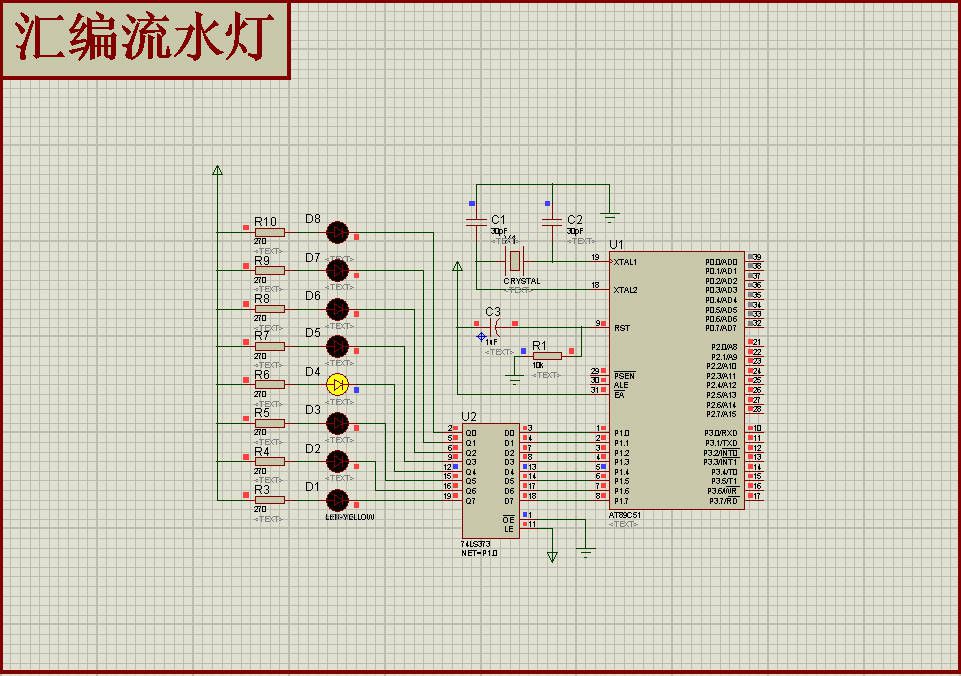Select resistor R9 symbol
Viewport: 961px width, 676px height.
270,271
